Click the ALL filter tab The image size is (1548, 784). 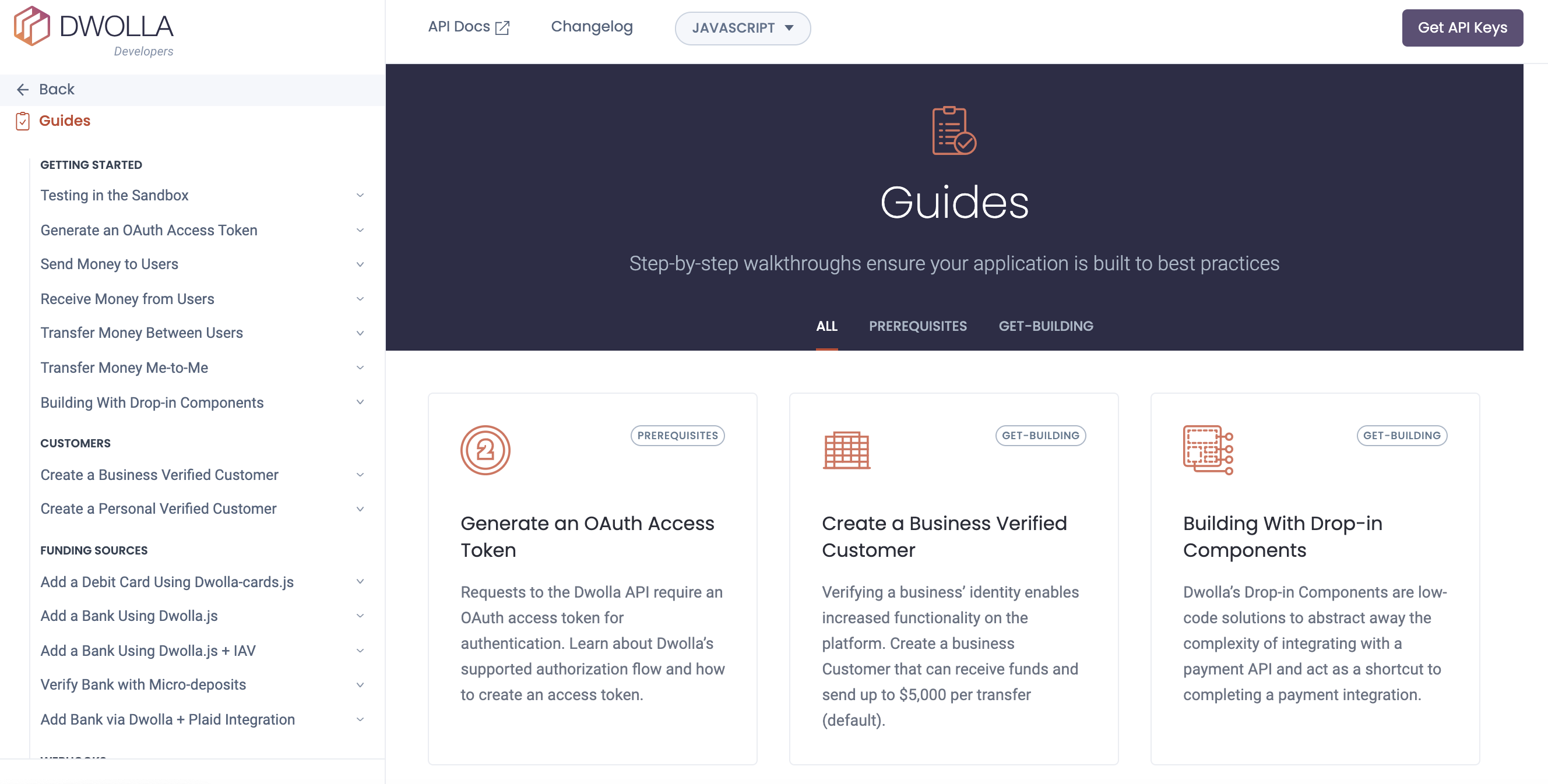click(826, 324)
